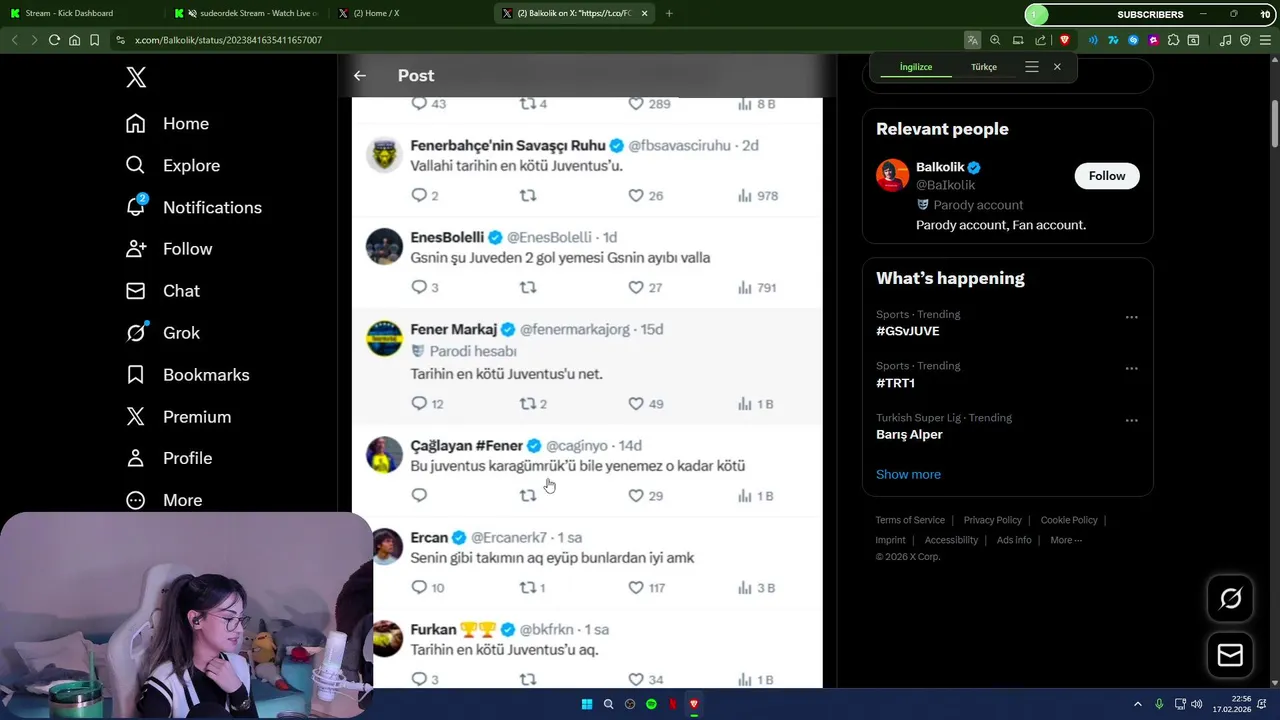Go back using Post header arrow
The image size is (1280, 720).
click(360, 75)
